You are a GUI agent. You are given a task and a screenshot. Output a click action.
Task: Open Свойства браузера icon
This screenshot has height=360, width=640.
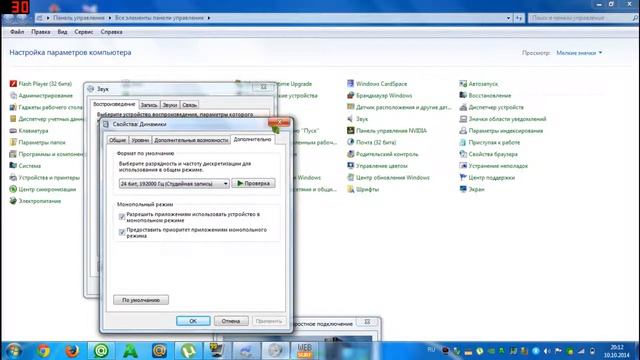(x=463, y=154)
